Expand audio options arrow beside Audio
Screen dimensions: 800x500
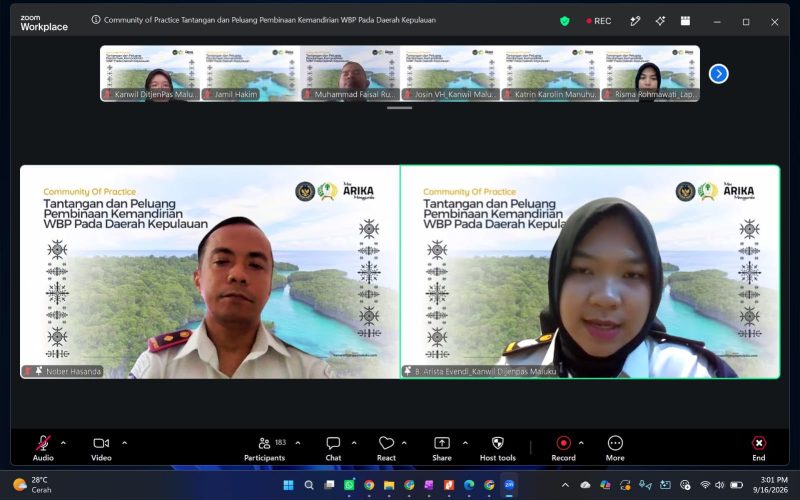[x=63, y=443]
